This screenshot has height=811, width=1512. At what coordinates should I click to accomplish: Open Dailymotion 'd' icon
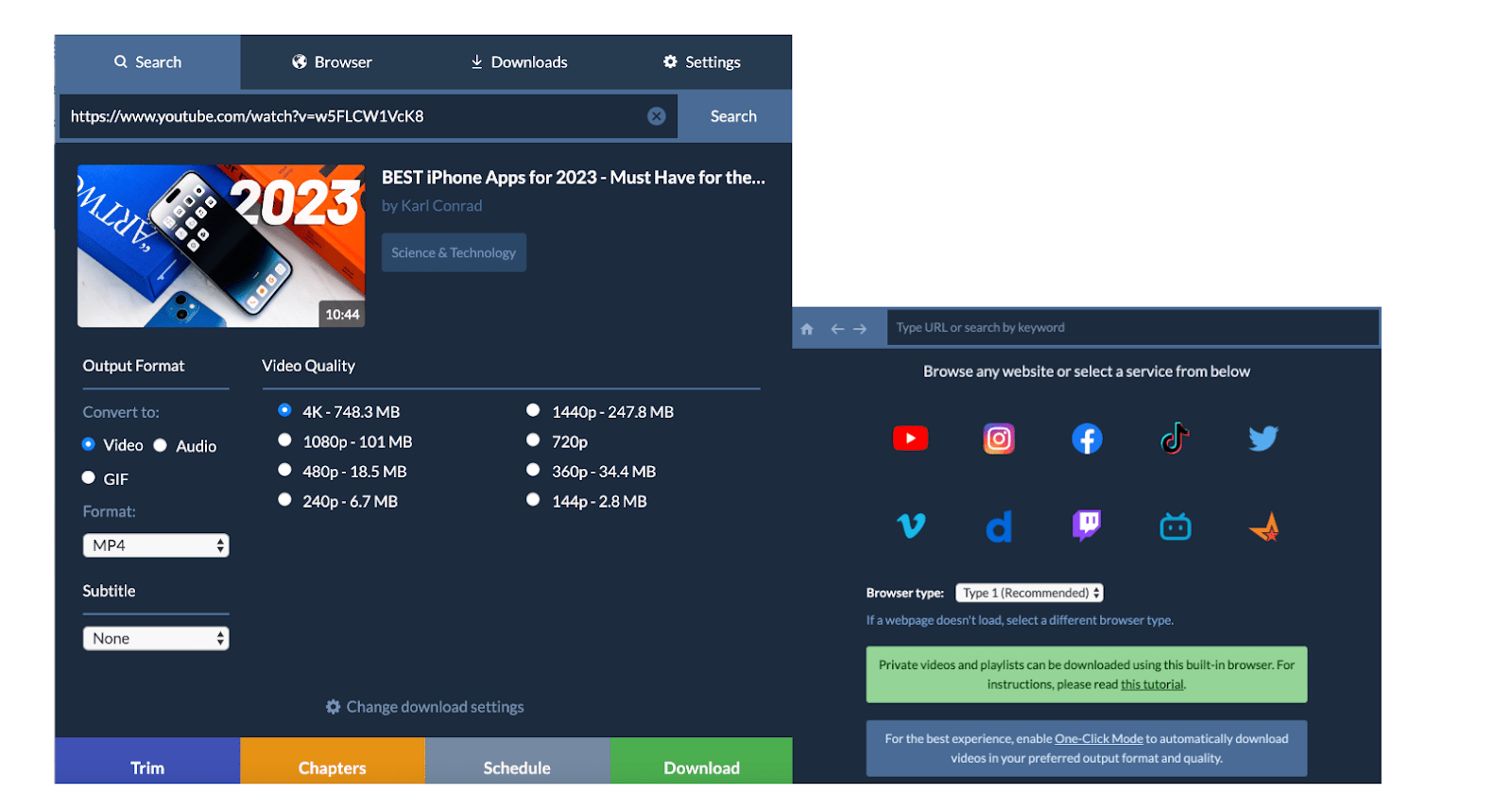point(999,526)
